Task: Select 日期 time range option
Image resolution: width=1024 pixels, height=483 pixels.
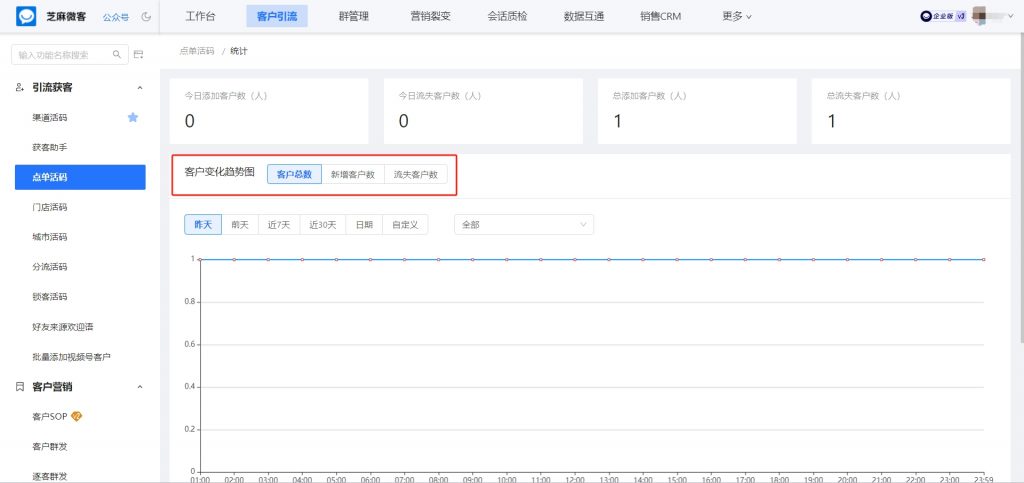Action: coord(364,225)
